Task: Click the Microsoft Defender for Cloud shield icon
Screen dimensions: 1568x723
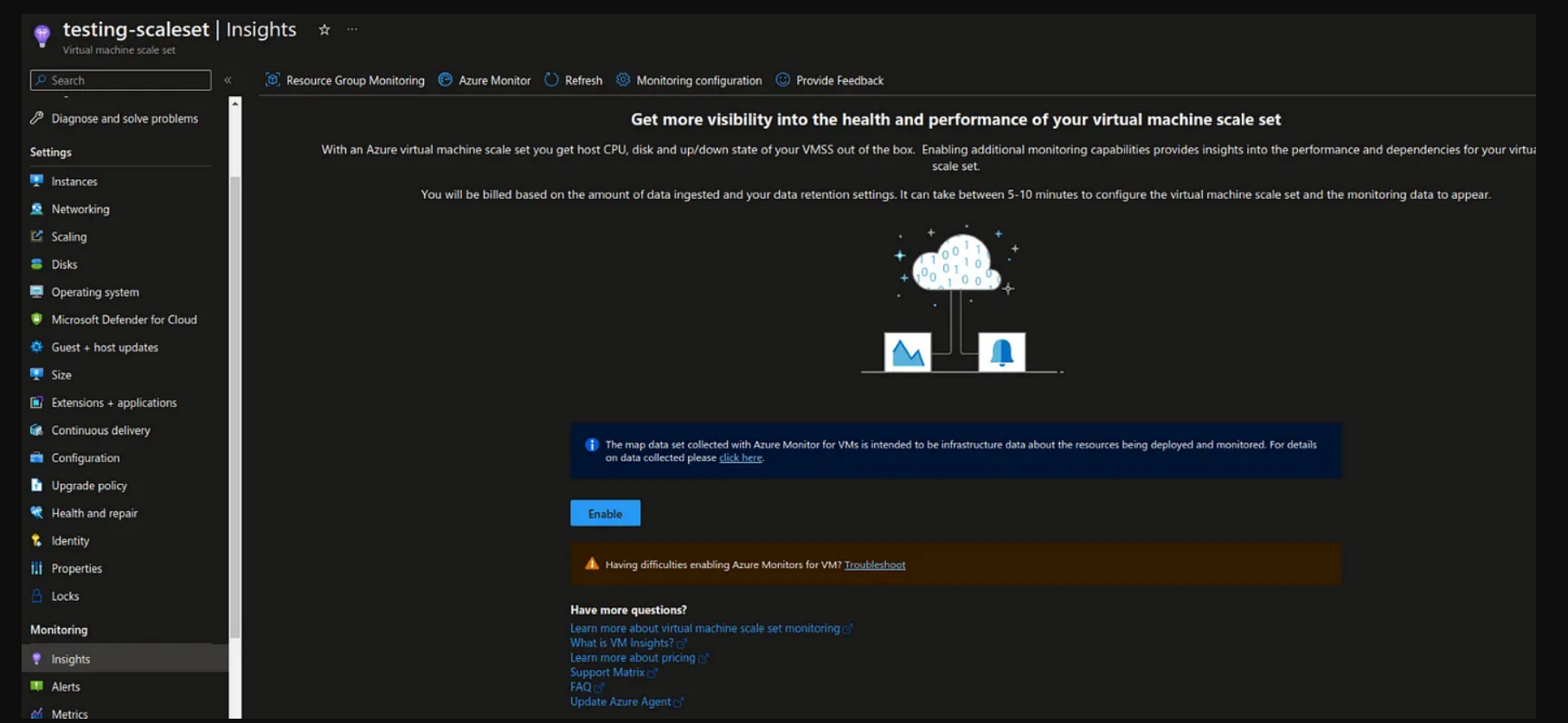Action: click(36, 320)
